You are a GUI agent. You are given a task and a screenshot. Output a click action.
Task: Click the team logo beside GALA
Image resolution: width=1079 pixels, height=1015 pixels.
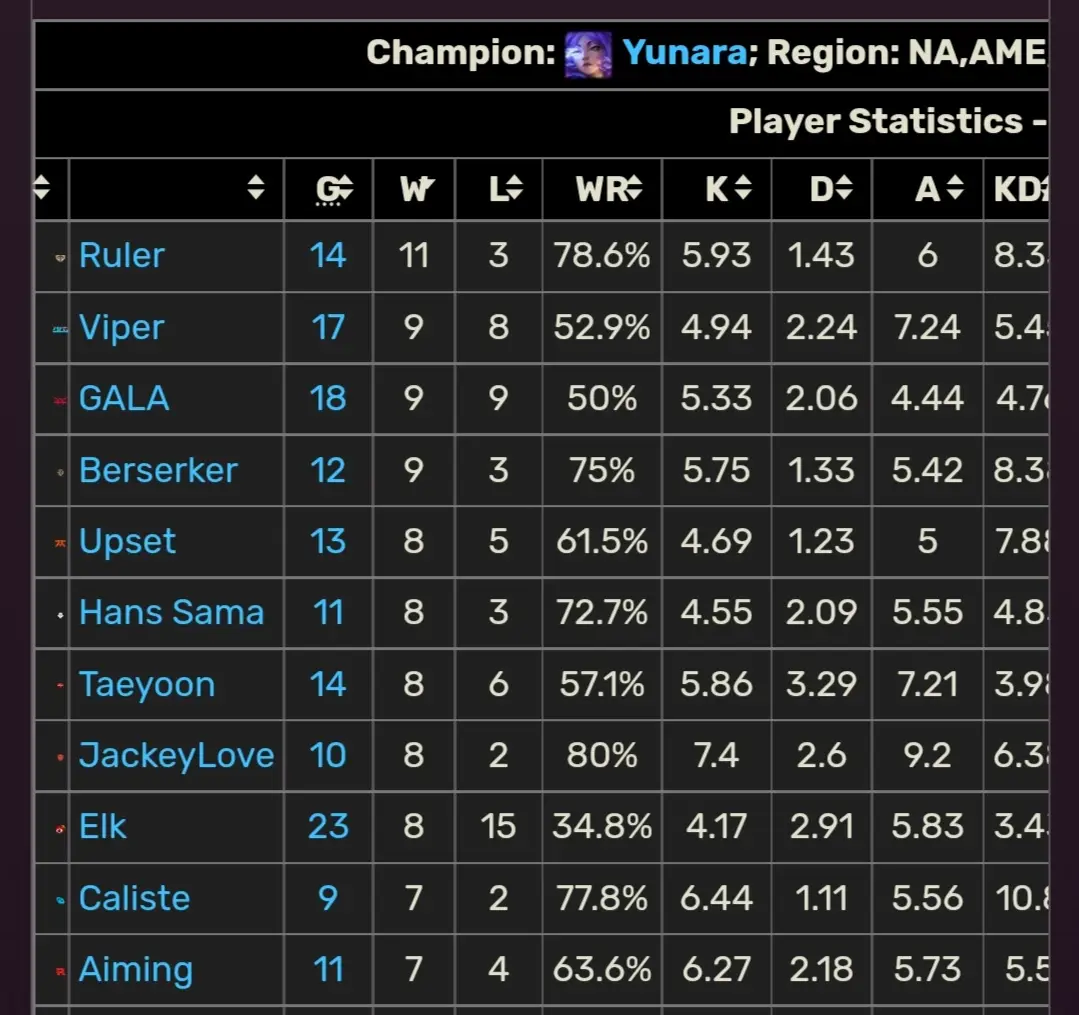click(x=61, y=400)
